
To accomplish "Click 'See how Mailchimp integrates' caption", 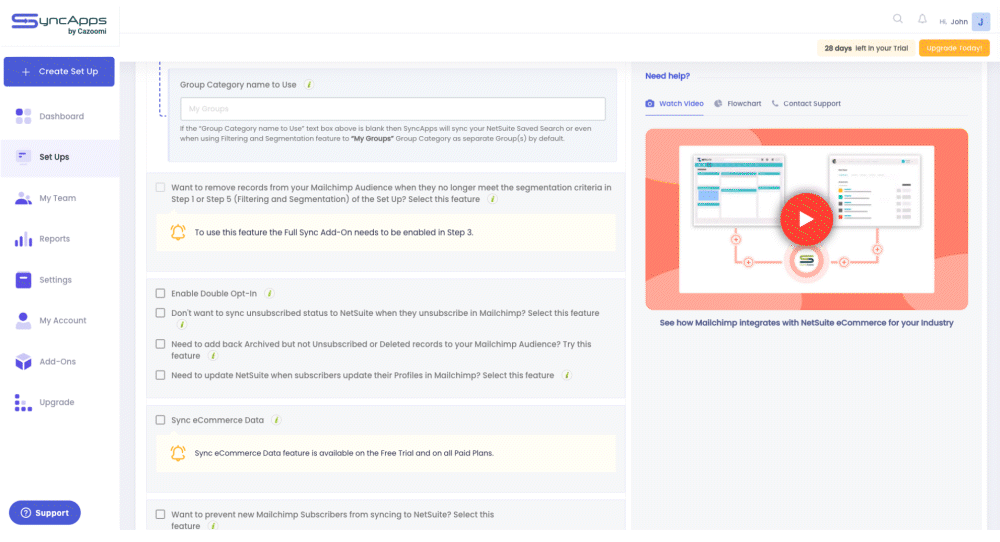I will pos(806,323).
